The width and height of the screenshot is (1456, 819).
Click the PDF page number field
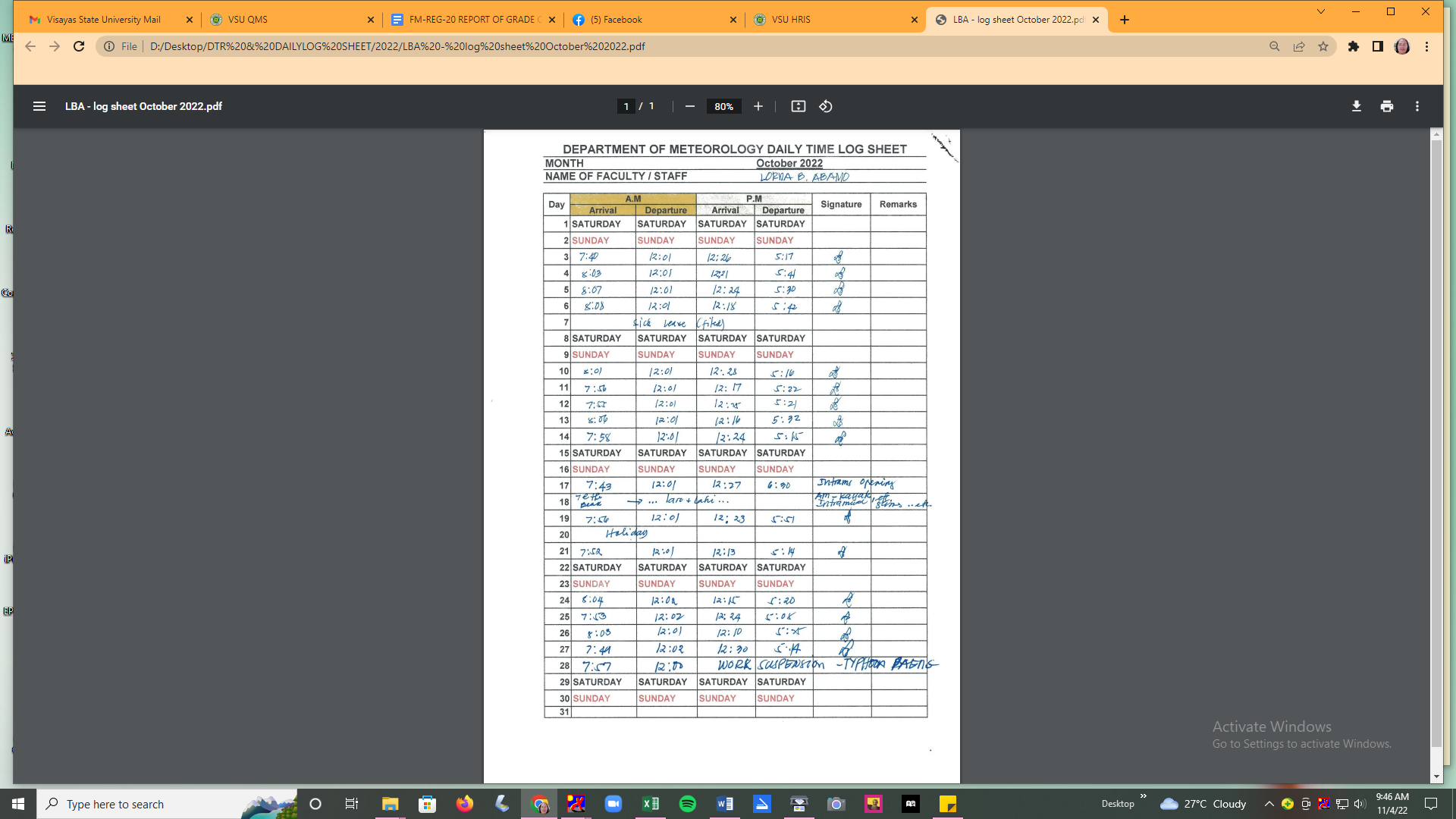pyautogui.click(x=626, y=106)
